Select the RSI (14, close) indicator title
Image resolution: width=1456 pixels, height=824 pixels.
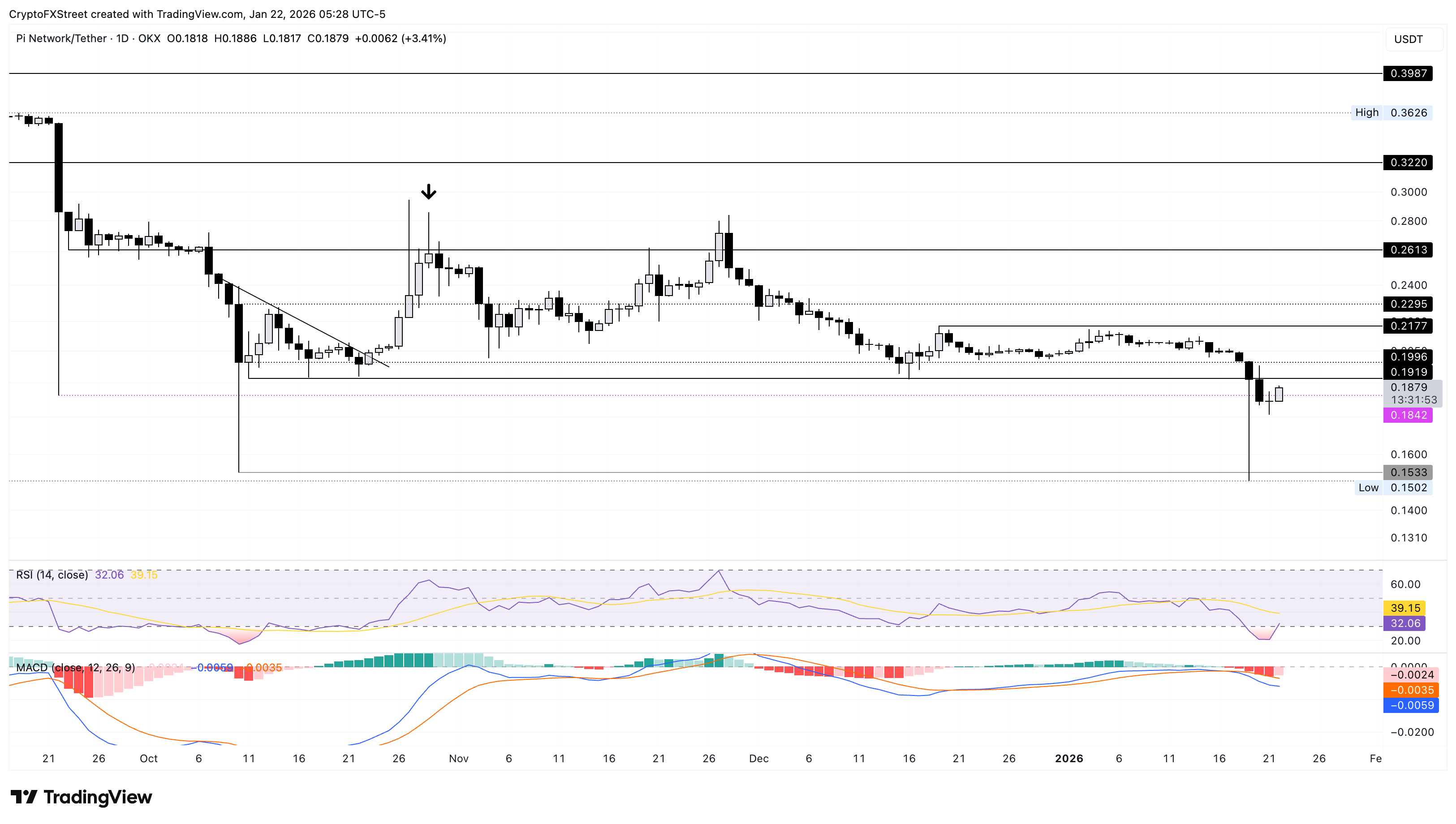coord(52,575)
